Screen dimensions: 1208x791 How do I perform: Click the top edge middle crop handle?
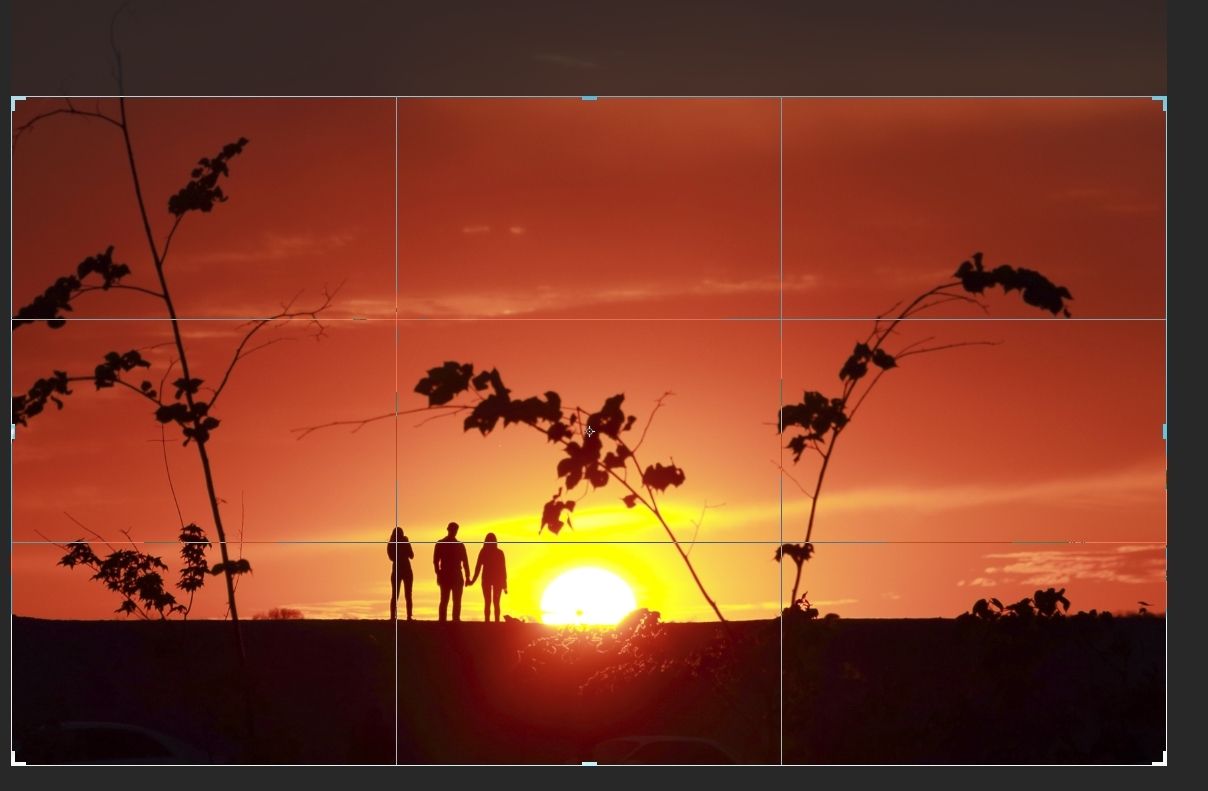[589, 98]
